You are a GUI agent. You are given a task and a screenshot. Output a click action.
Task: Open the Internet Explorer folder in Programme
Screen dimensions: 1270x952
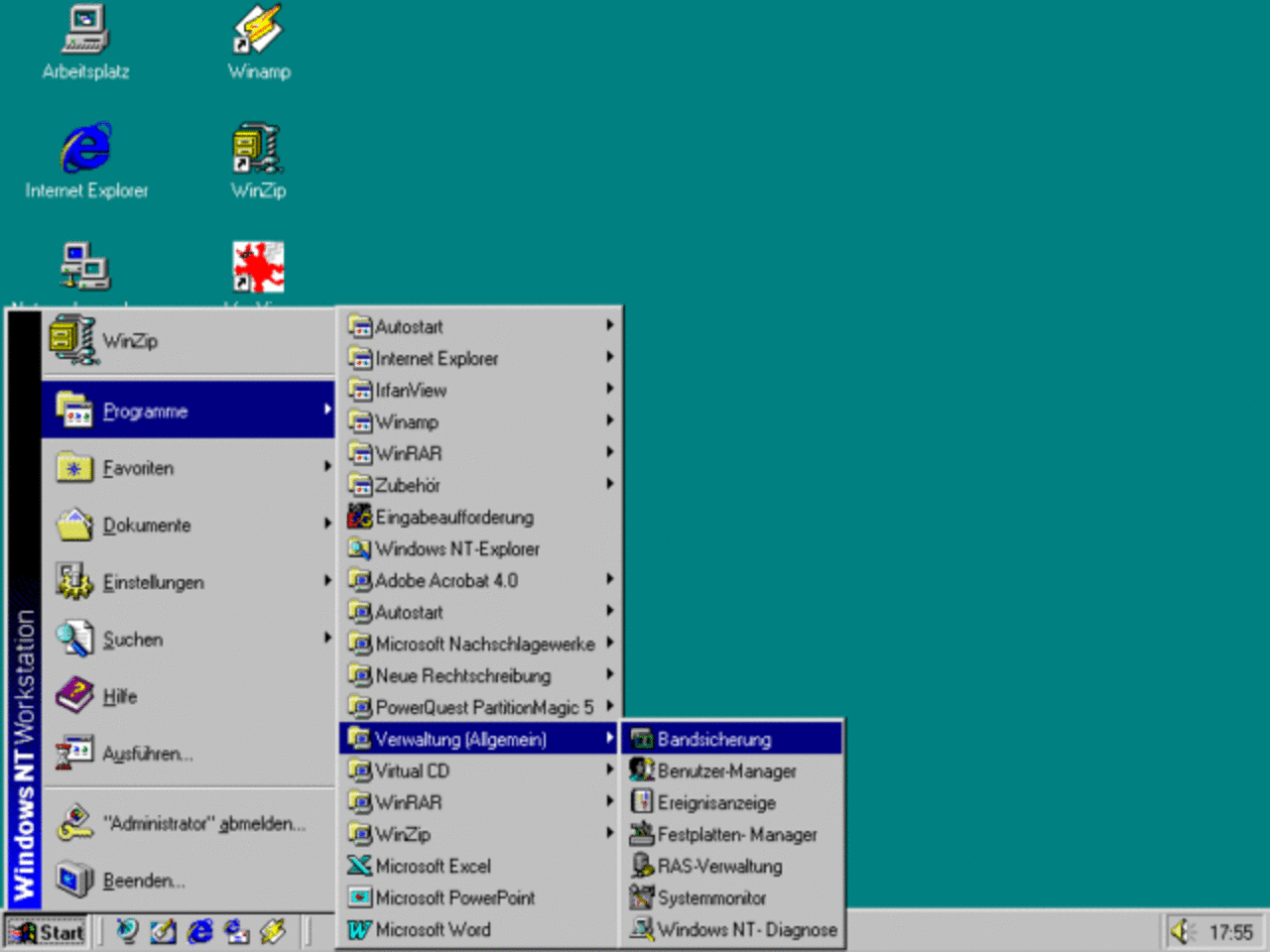[x=479, y=358]
